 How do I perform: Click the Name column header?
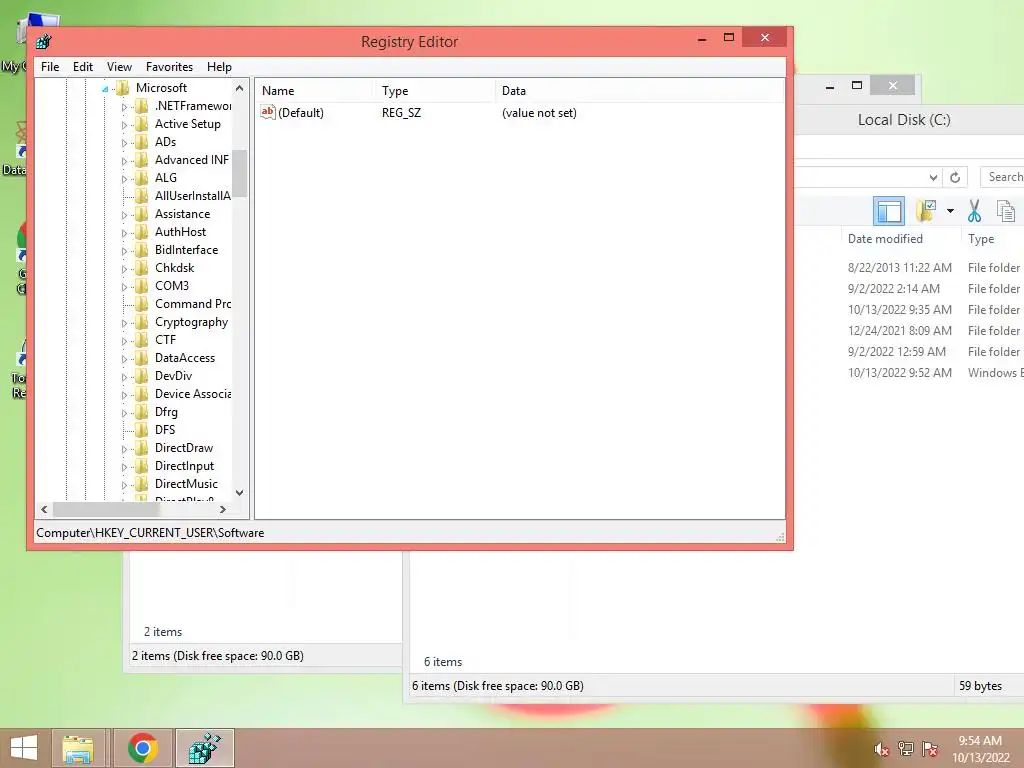(314, 91)
